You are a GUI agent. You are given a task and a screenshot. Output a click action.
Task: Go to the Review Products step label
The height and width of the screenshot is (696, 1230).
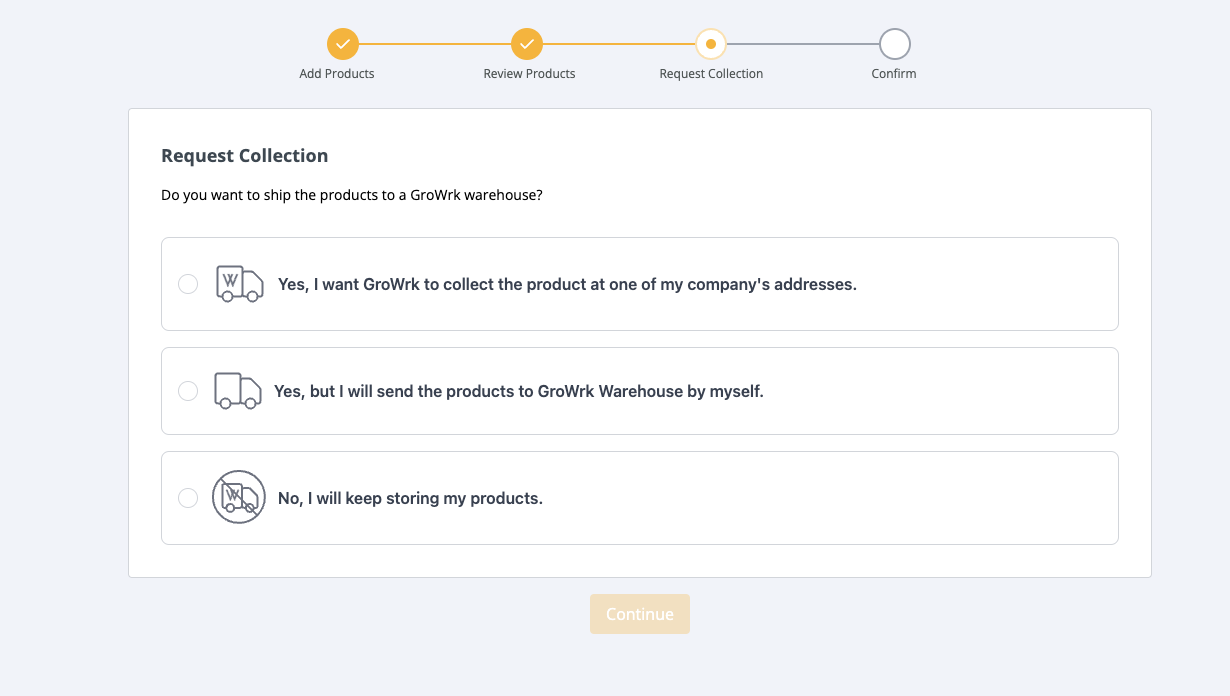529,74
